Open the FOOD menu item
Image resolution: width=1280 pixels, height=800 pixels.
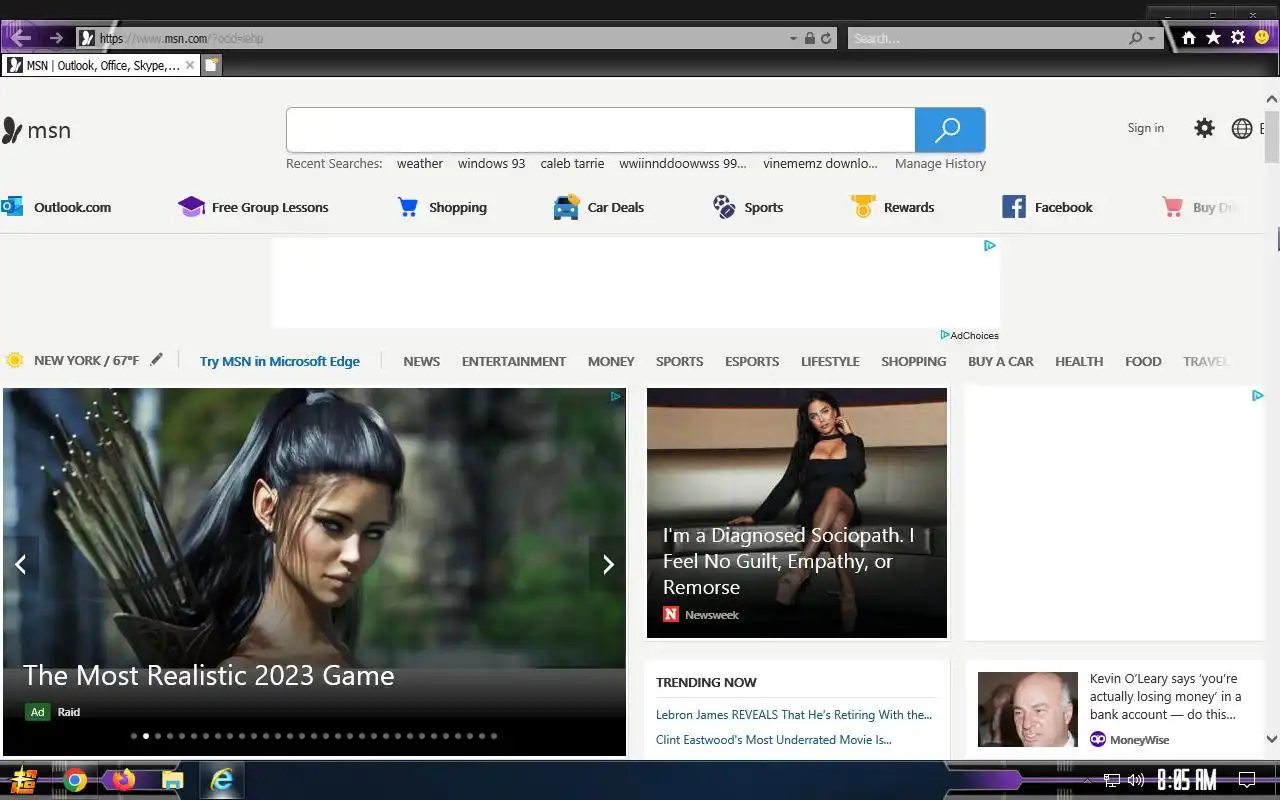[x=1143, y=361]
